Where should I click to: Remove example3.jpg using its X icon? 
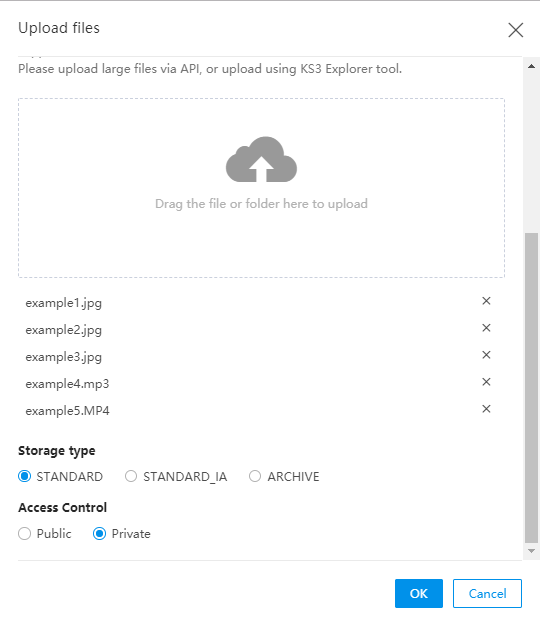486,355
